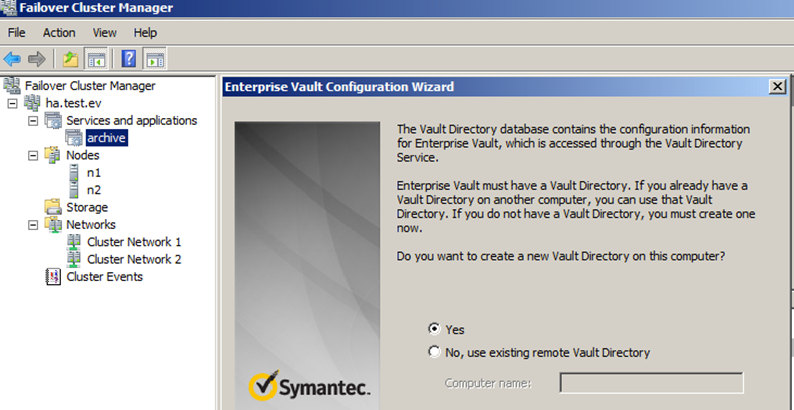Select the Cluster Events tree item

click(x=105, y=276)
